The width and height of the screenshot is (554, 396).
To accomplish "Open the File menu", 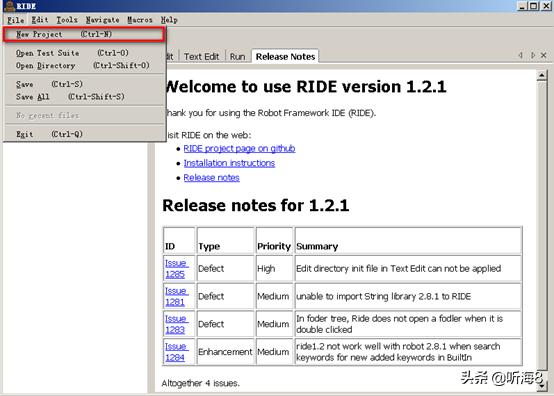I will click(16, 20).
